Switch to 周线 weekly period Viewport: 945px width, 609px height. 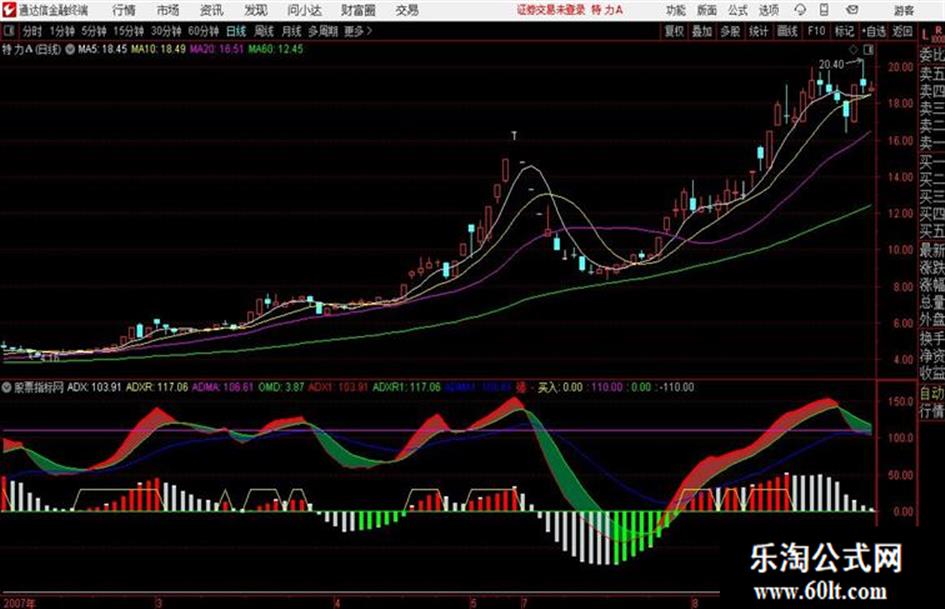[264, 31]
